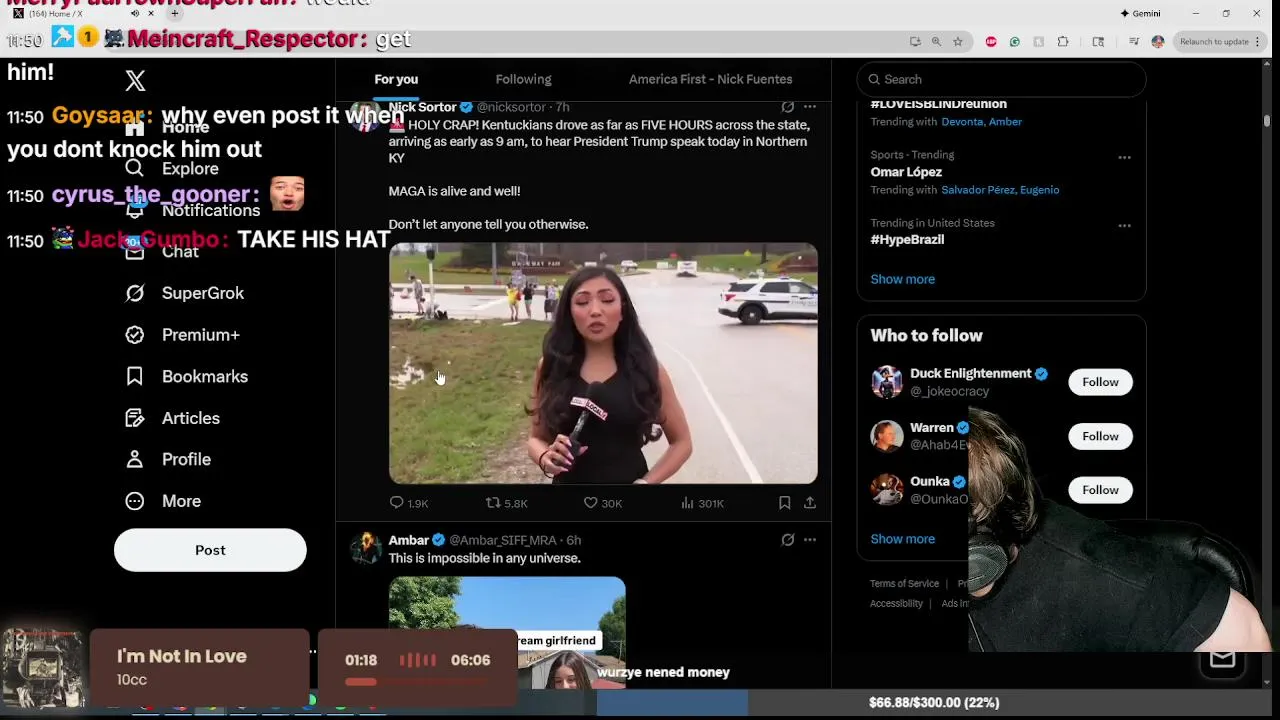Show more trending topics
1280x720 pixels.
point(902,279)
